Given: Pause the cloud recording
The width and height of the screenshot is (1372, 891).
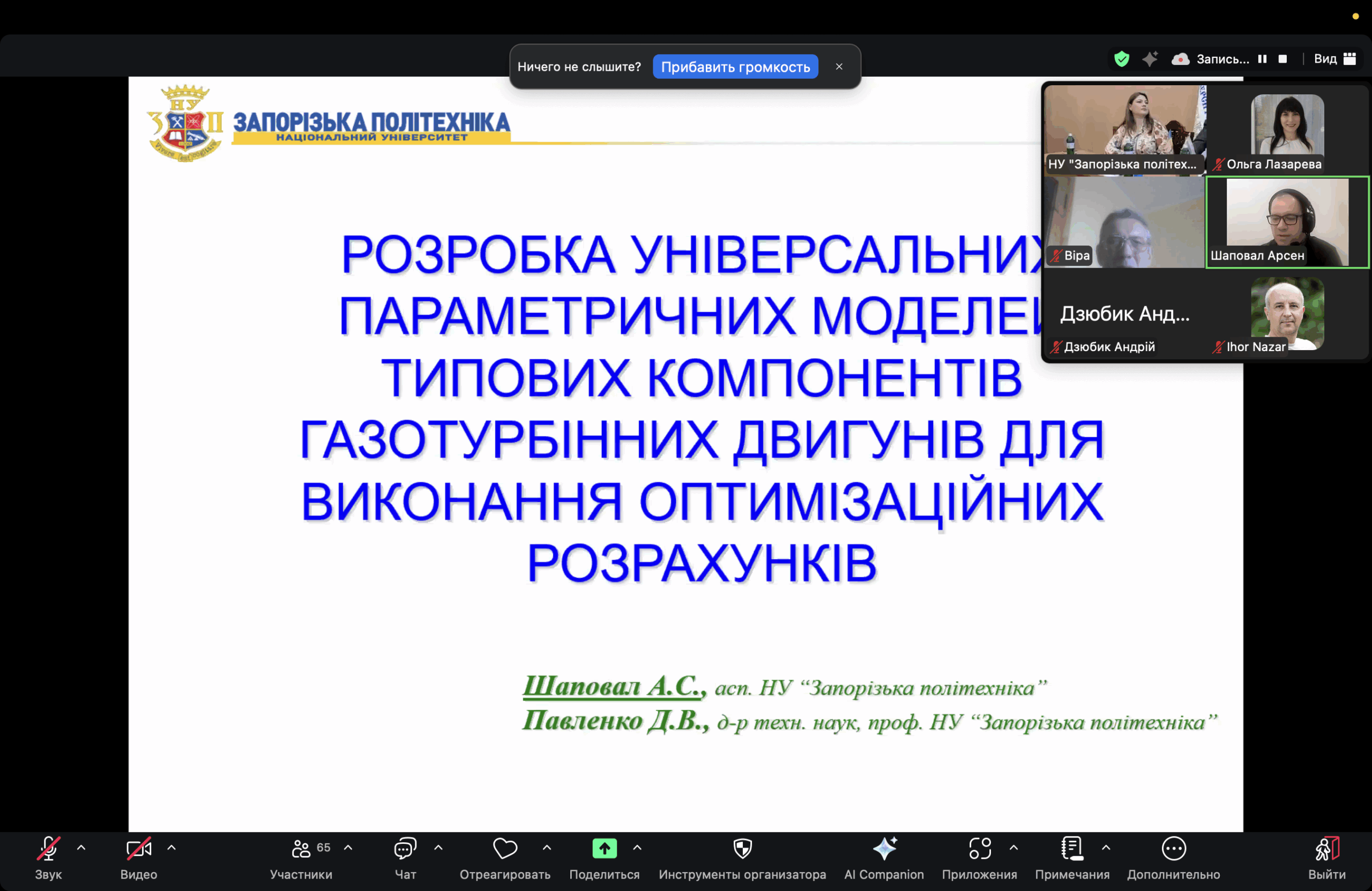Looking at the screenshot, I should [1262, 59].
